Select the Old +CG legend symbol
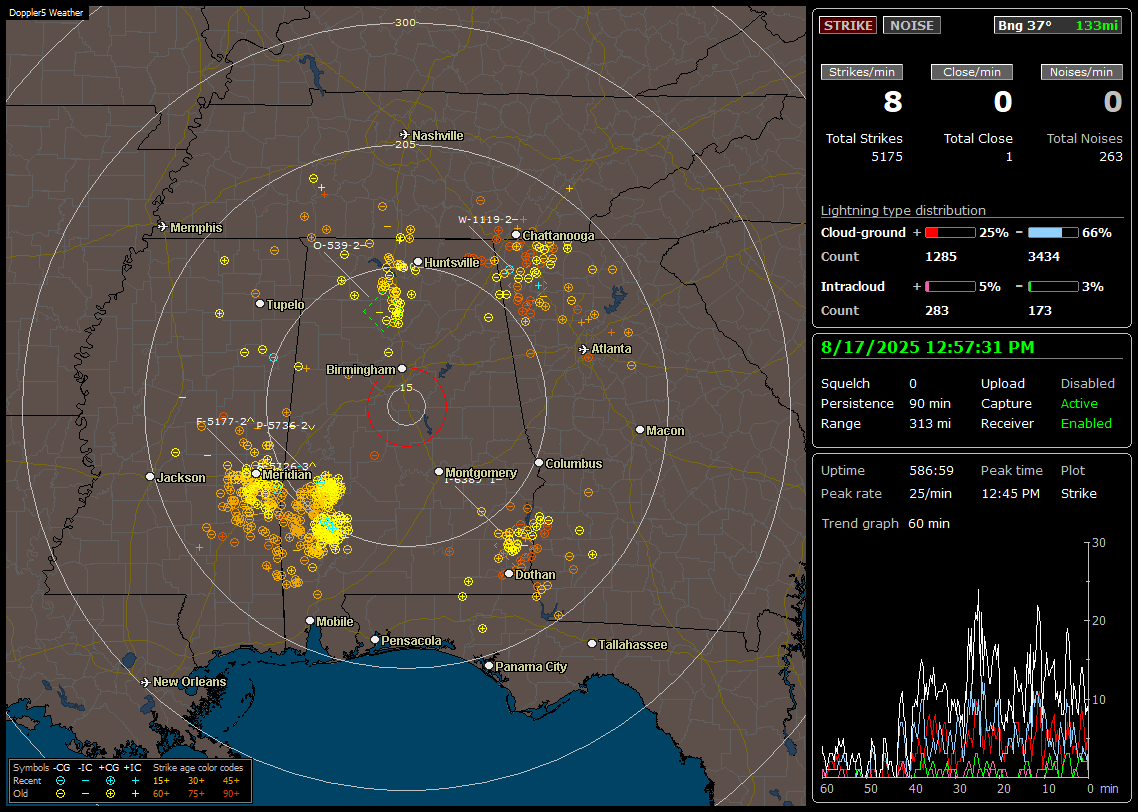 (x=110, y=794)
